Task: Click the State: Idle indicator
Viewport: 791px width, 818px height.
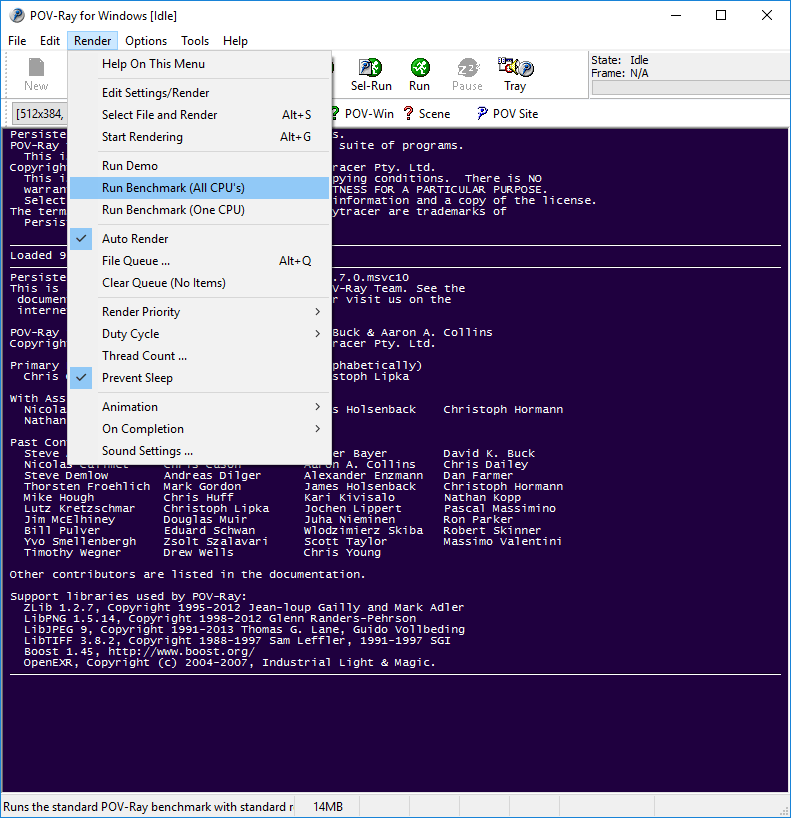Action: click(619, 60)
